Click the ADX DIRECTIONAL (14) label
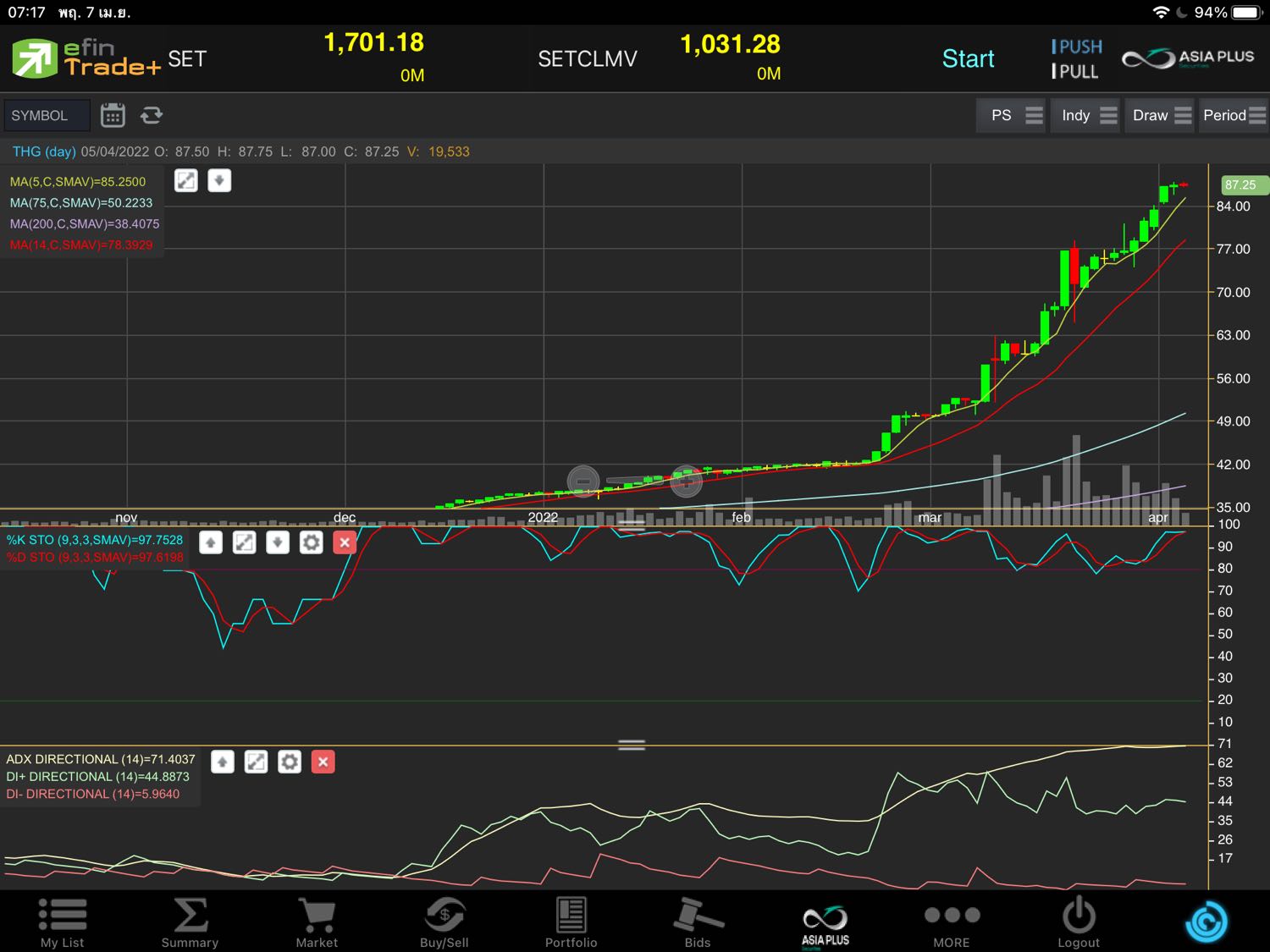 101,759
